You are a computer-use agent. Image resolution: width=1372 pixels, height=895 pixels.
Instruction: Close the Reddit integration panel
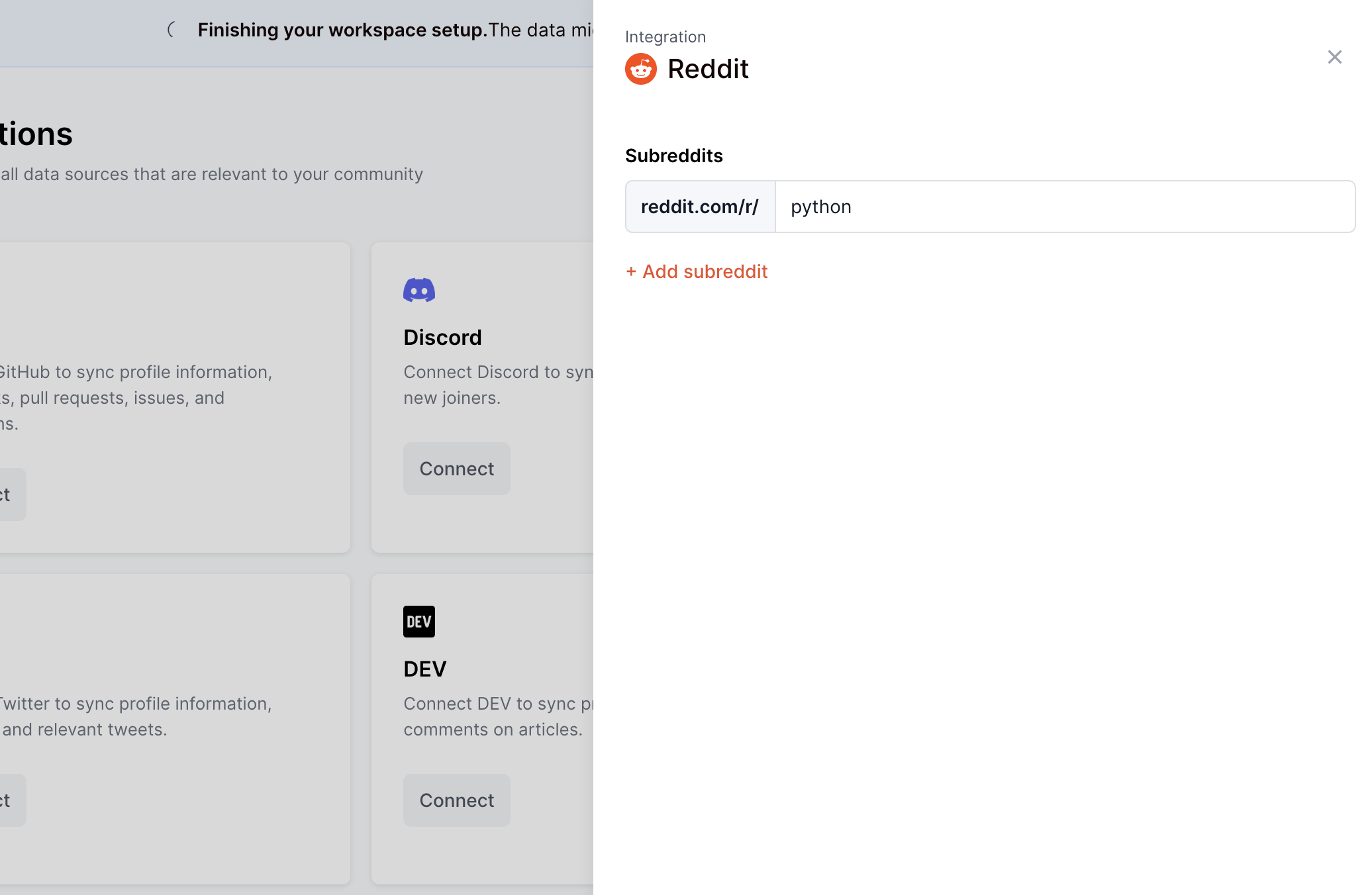click(1334, 57)
